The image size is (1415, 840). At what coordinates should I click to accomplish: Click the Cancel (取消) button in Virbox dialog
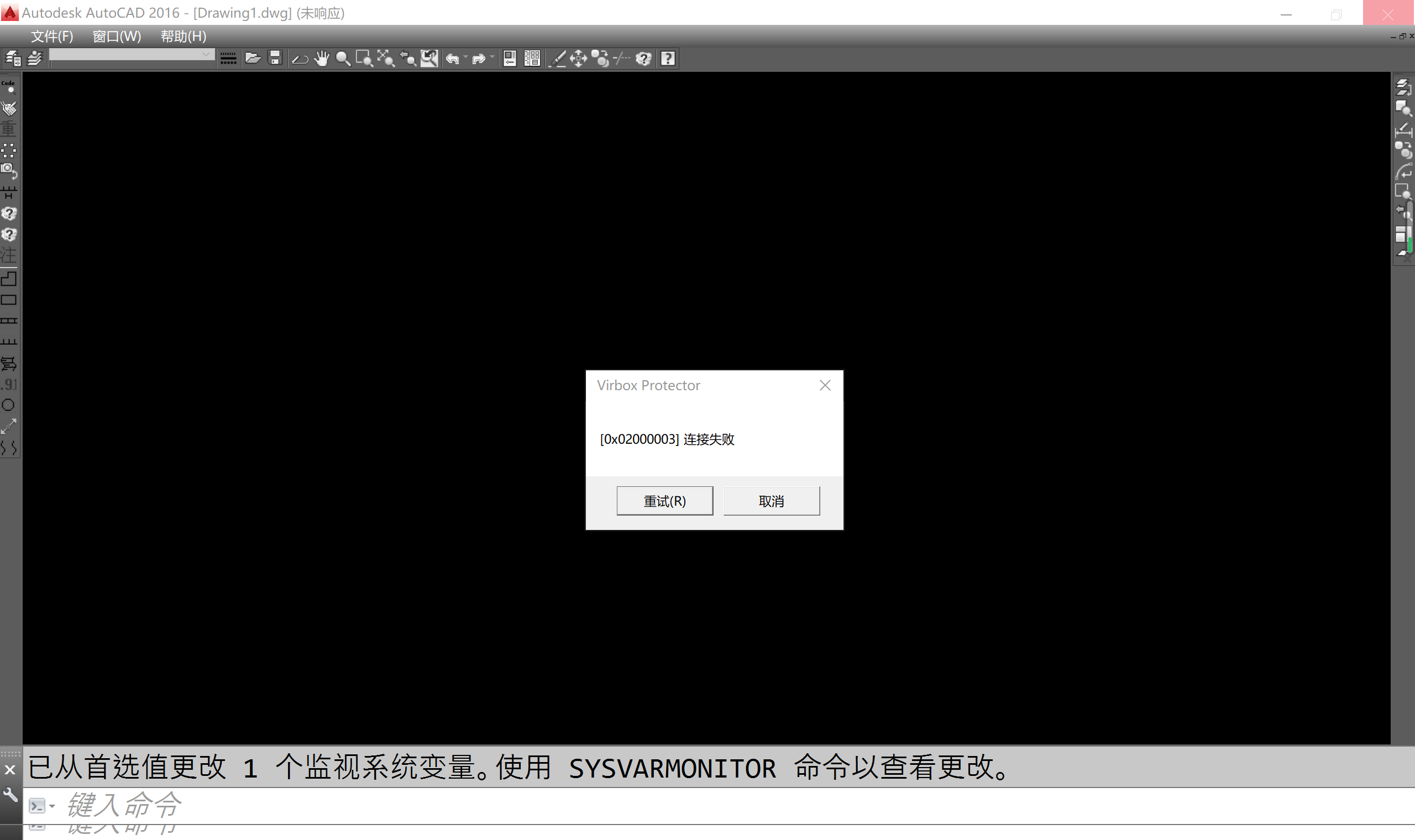(771, 501)
